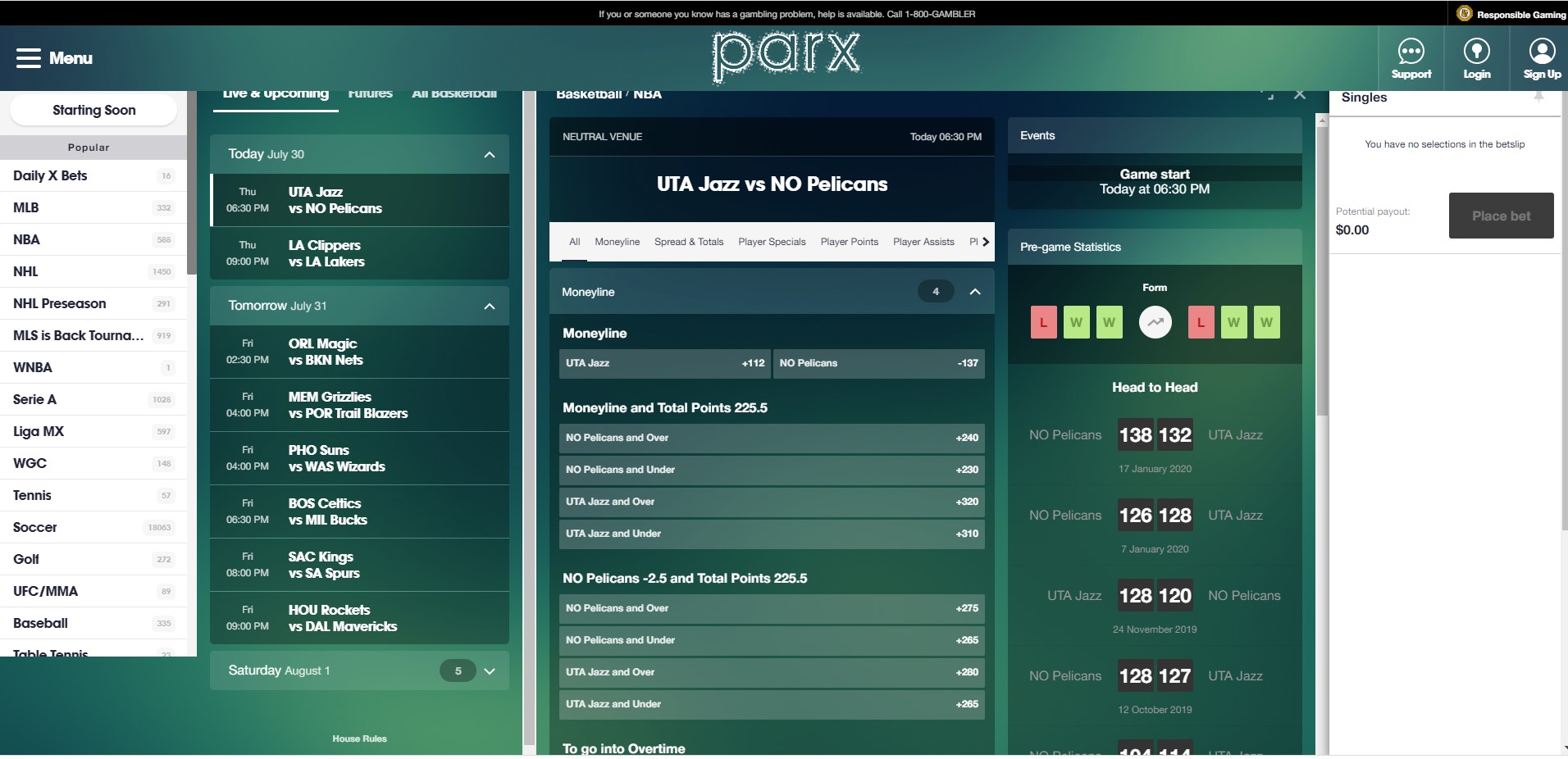Select the Spread & Totals tab
The width and height of the screenshot is (1568, 759).
pos(689,242)
